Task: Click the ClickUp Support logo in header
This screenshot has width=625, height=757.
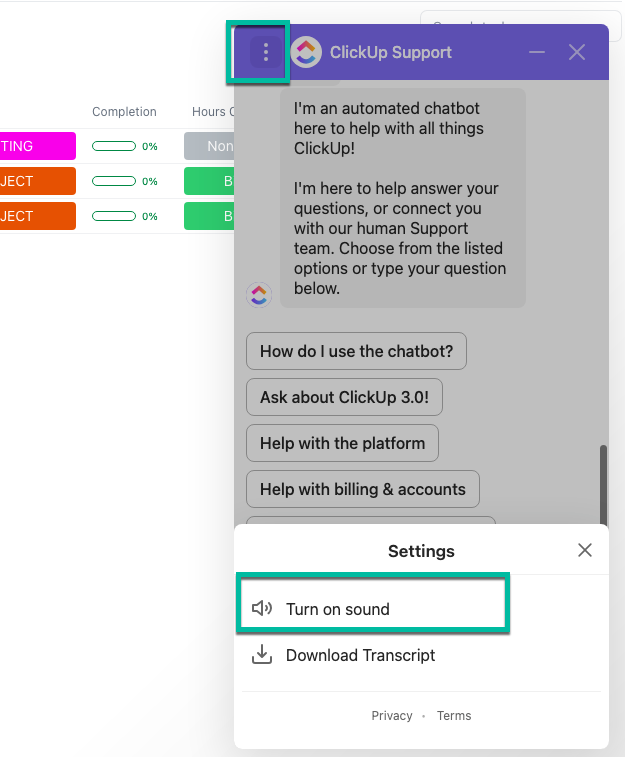Action: click(306, 52)
